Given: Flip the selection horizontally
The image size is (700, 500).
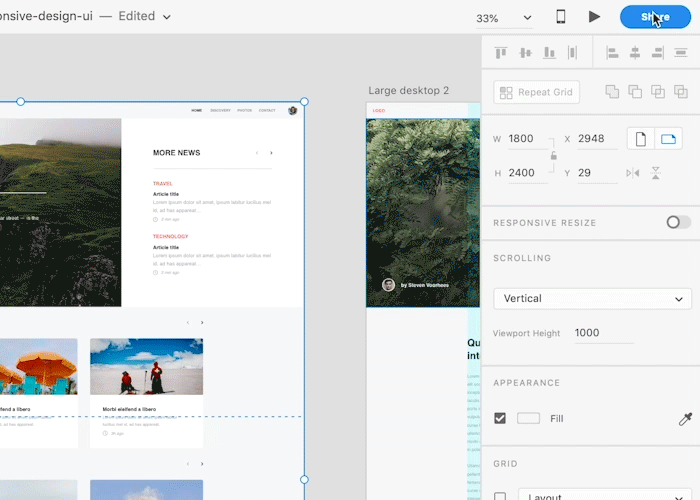Looking at the screenshot, I should [633, 173].
